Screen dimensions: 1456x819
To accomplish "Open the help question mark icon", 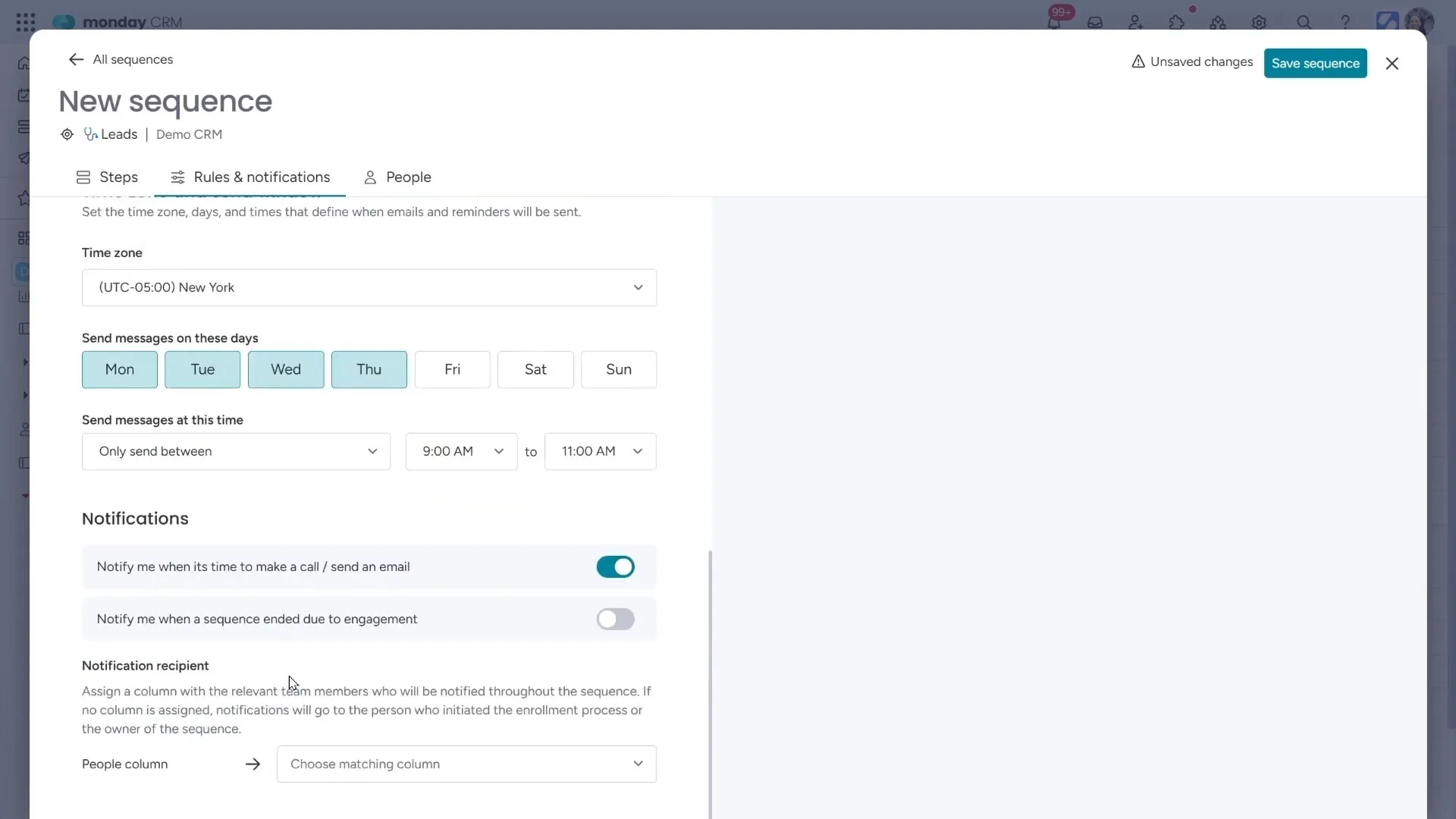I will click(1345, 23).
